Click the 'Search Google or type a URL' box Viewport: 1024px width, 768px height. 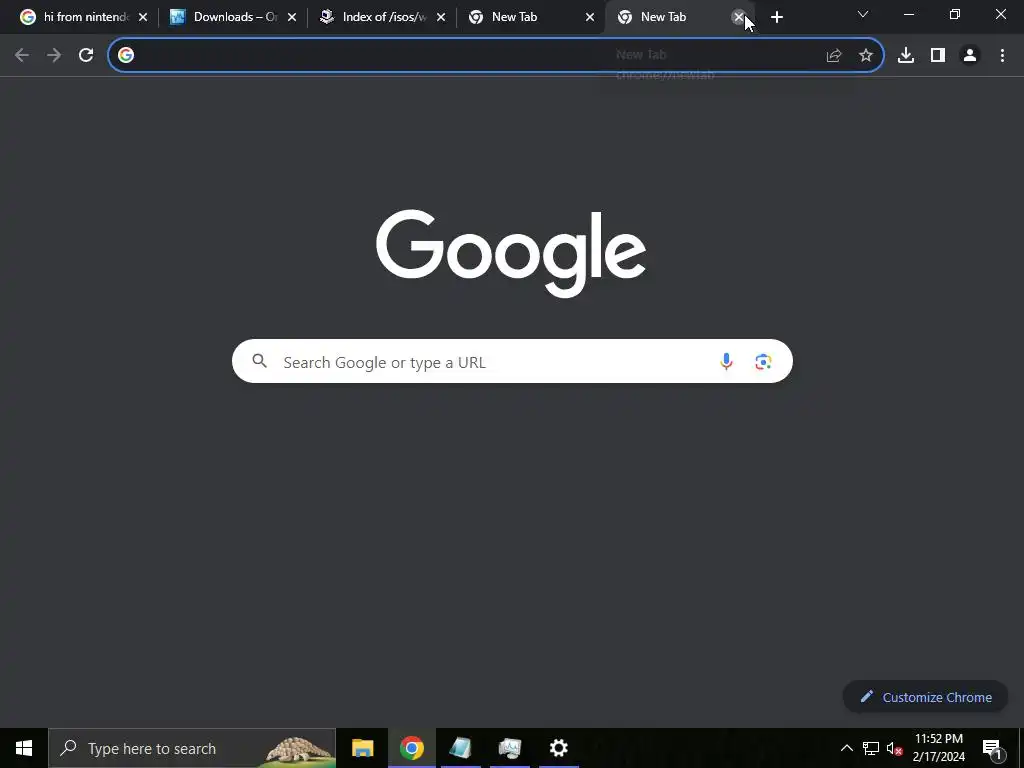[x=512, y=361]
